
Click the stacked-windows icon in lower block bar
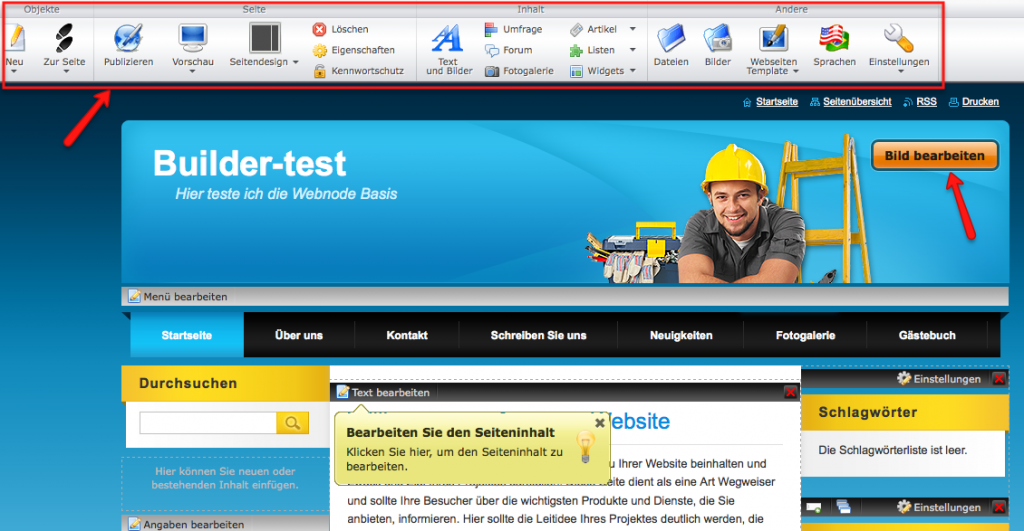(x=843, y=507)
